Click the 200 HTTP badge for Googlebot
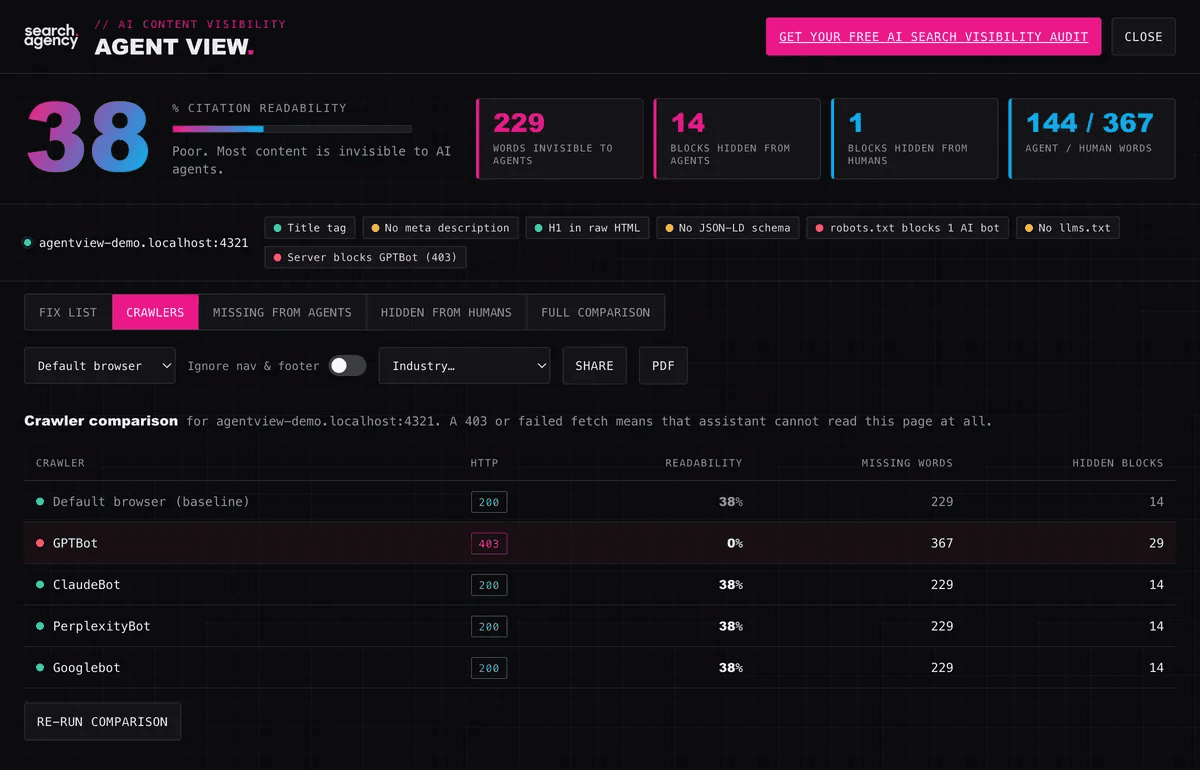1200x770 pixels. point(489,668)
